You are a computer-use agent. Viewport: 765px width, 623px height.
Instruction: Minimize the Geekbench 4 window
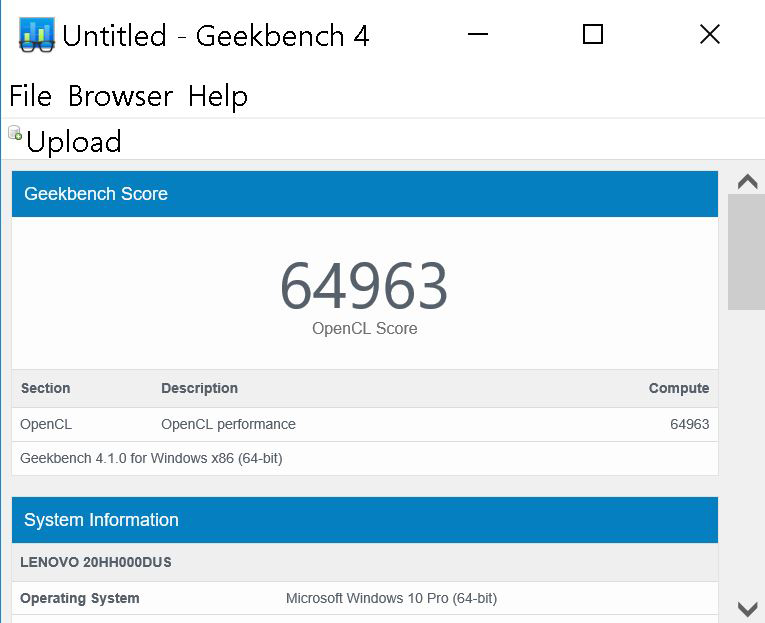pos(477,35)
